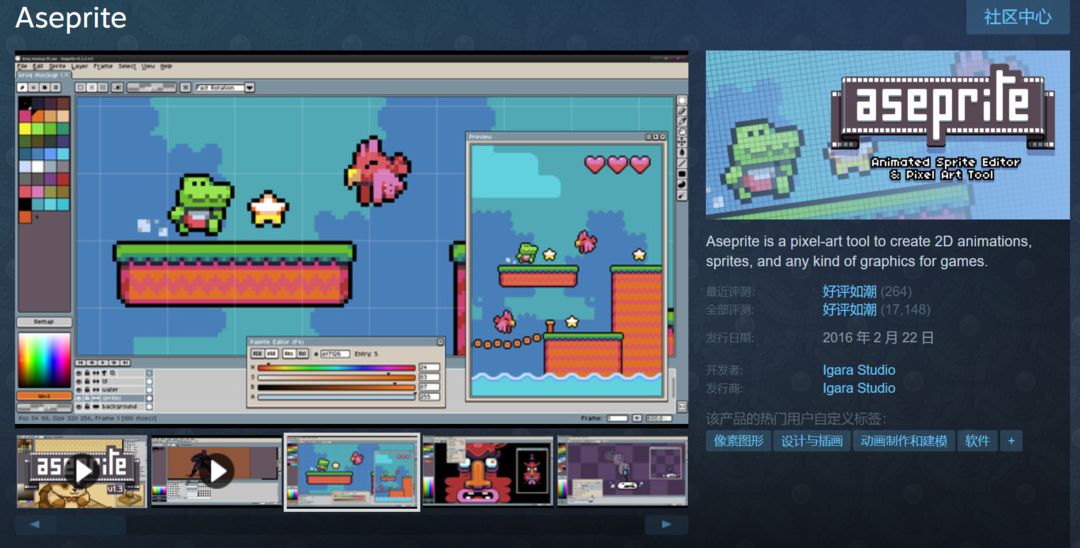Image resolution: width=1080 pixels, height=548 pixels.
Task: Click the recent review count (264)
Action: click(x=896, y=291)
